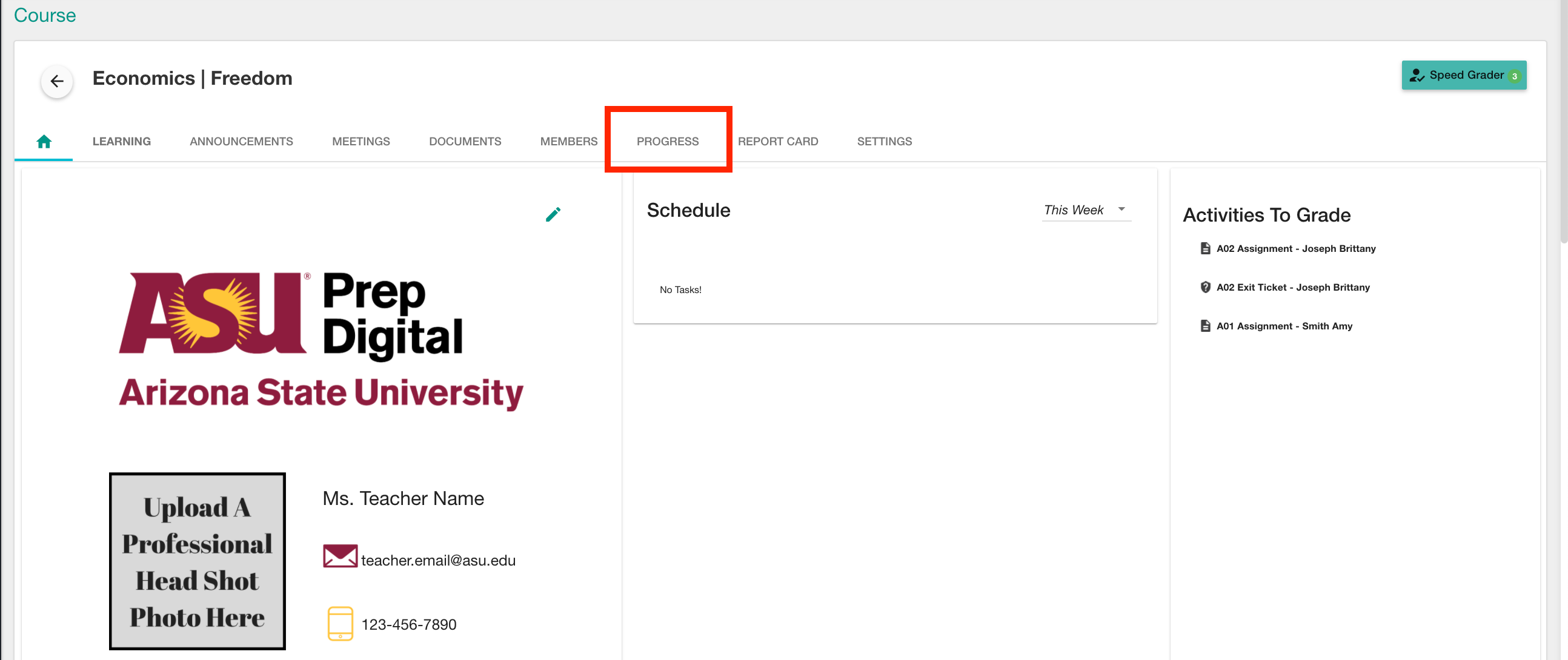Click the teacher.email@asu.edu address
Screen dimensions: 1568x660
(x=438, y=560)
